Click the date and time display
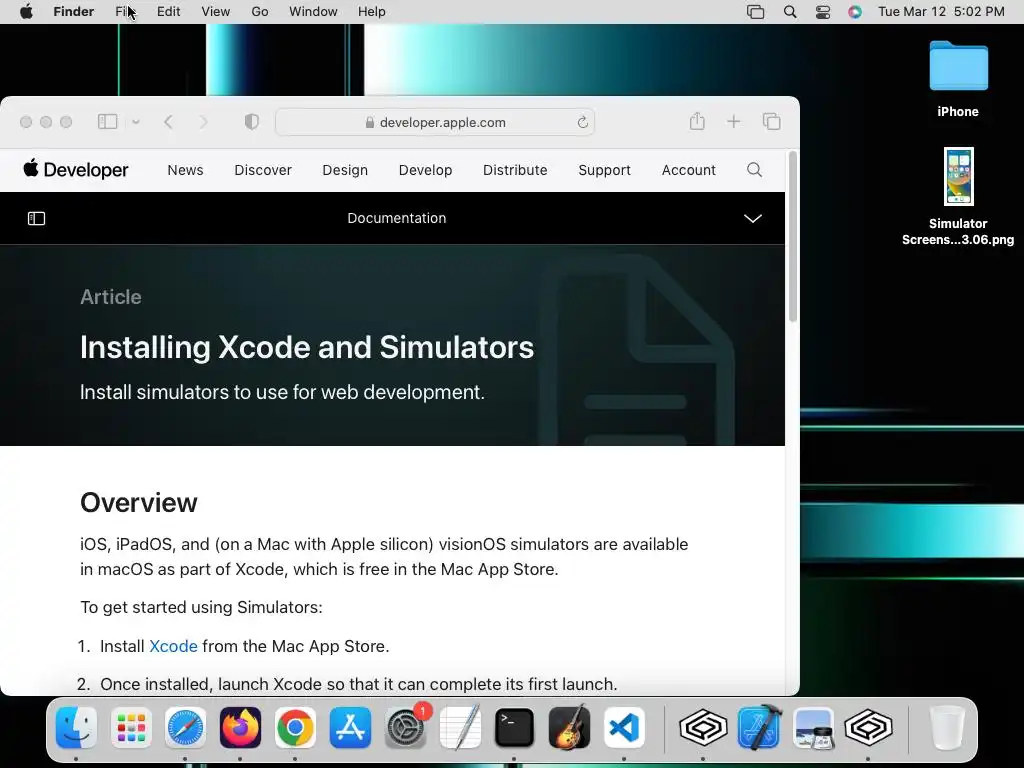Screen dimensions: 1024x768 tap(941, 12)
